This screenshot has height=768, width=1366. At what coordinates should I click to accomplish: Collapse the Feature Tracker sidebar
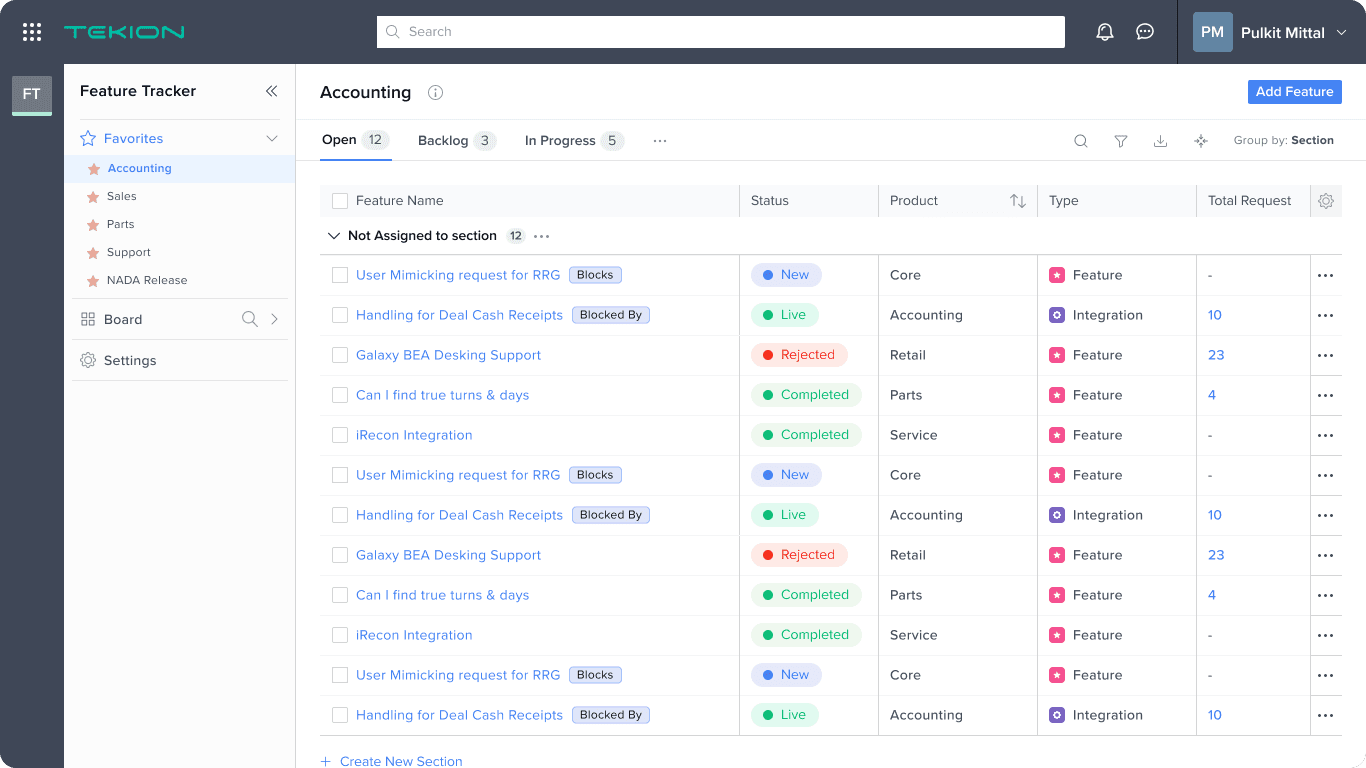tap(271, 91)
